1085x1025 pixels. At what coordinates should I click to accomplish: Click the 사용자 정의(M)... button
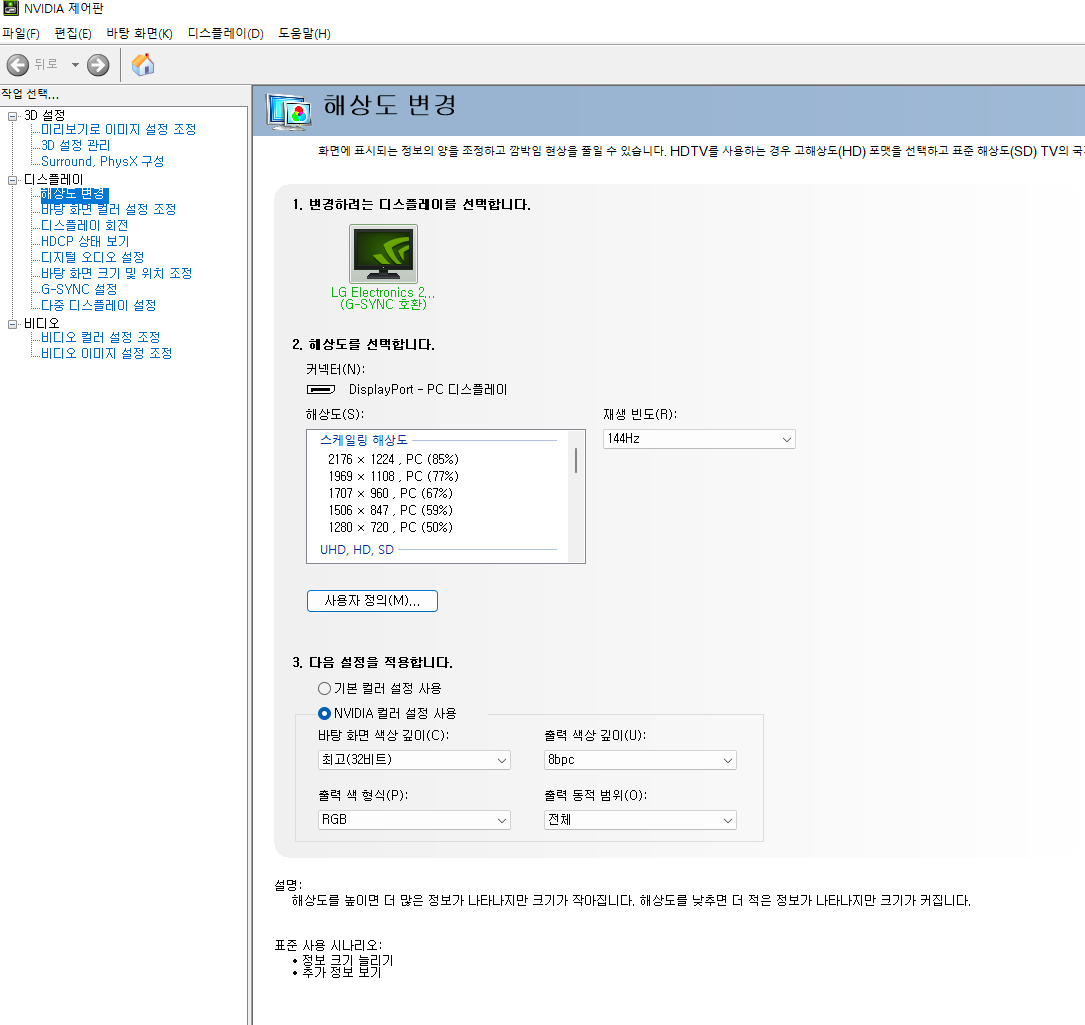(x=372, y=601)
